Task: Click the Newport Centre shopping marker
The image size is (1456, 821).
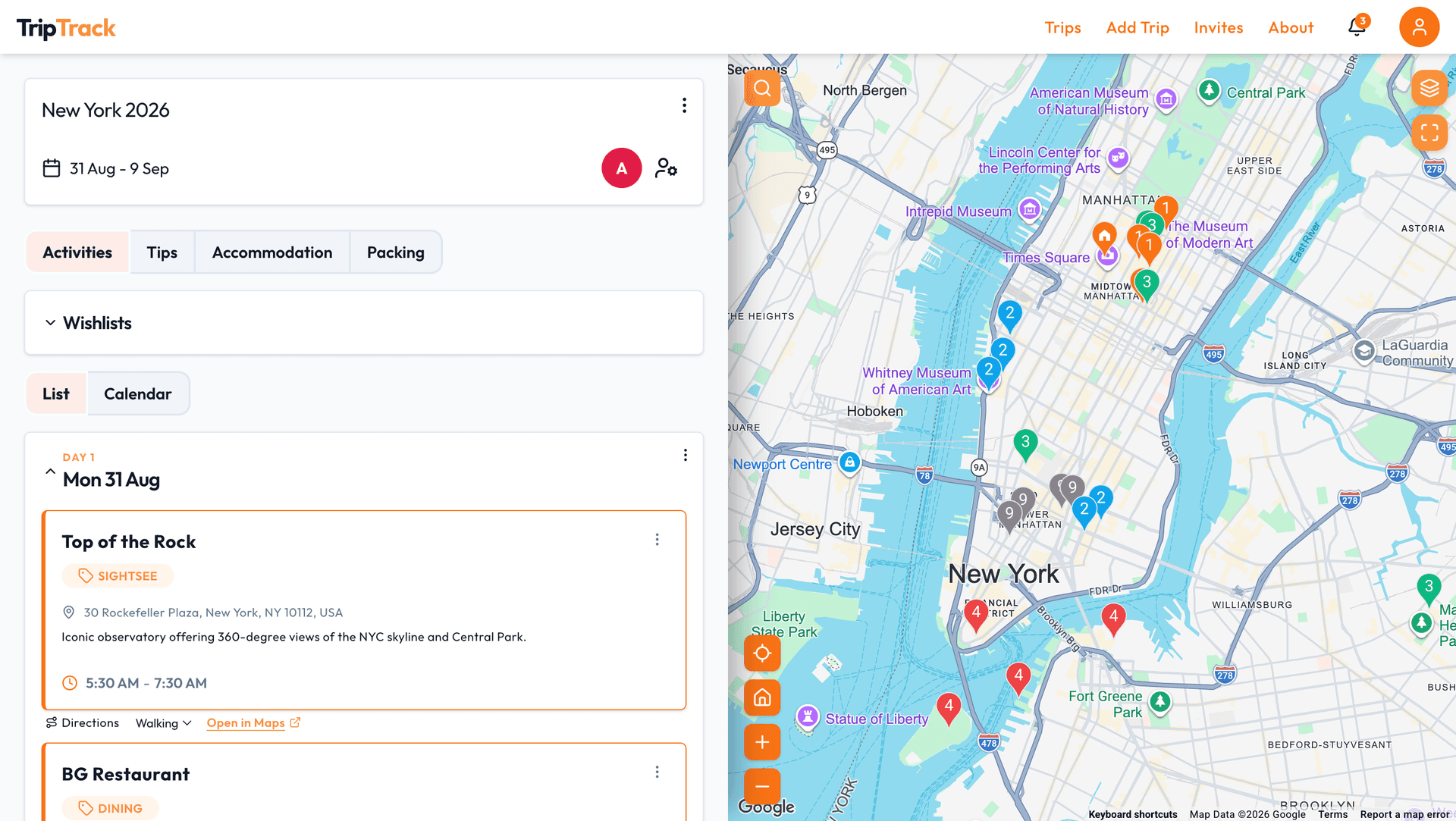Action: coord(849,462)
